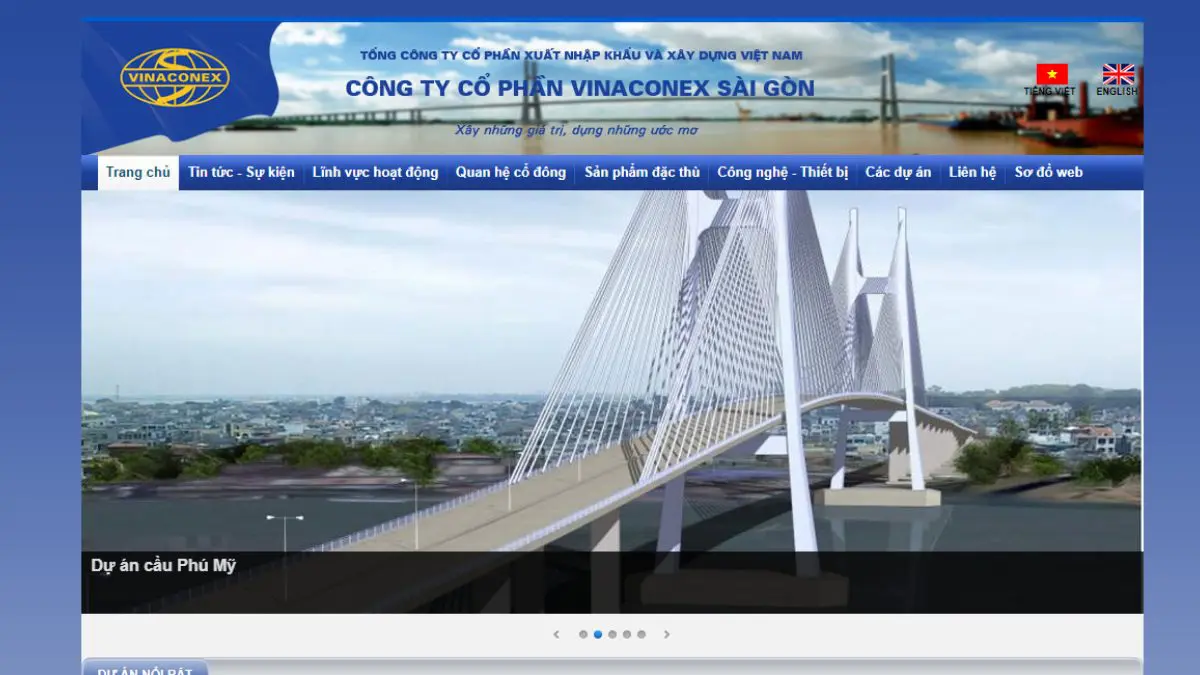1200x675 pixels.
Task: Advance slideshow with the right arrow
Action: click(x=667, y=634)
